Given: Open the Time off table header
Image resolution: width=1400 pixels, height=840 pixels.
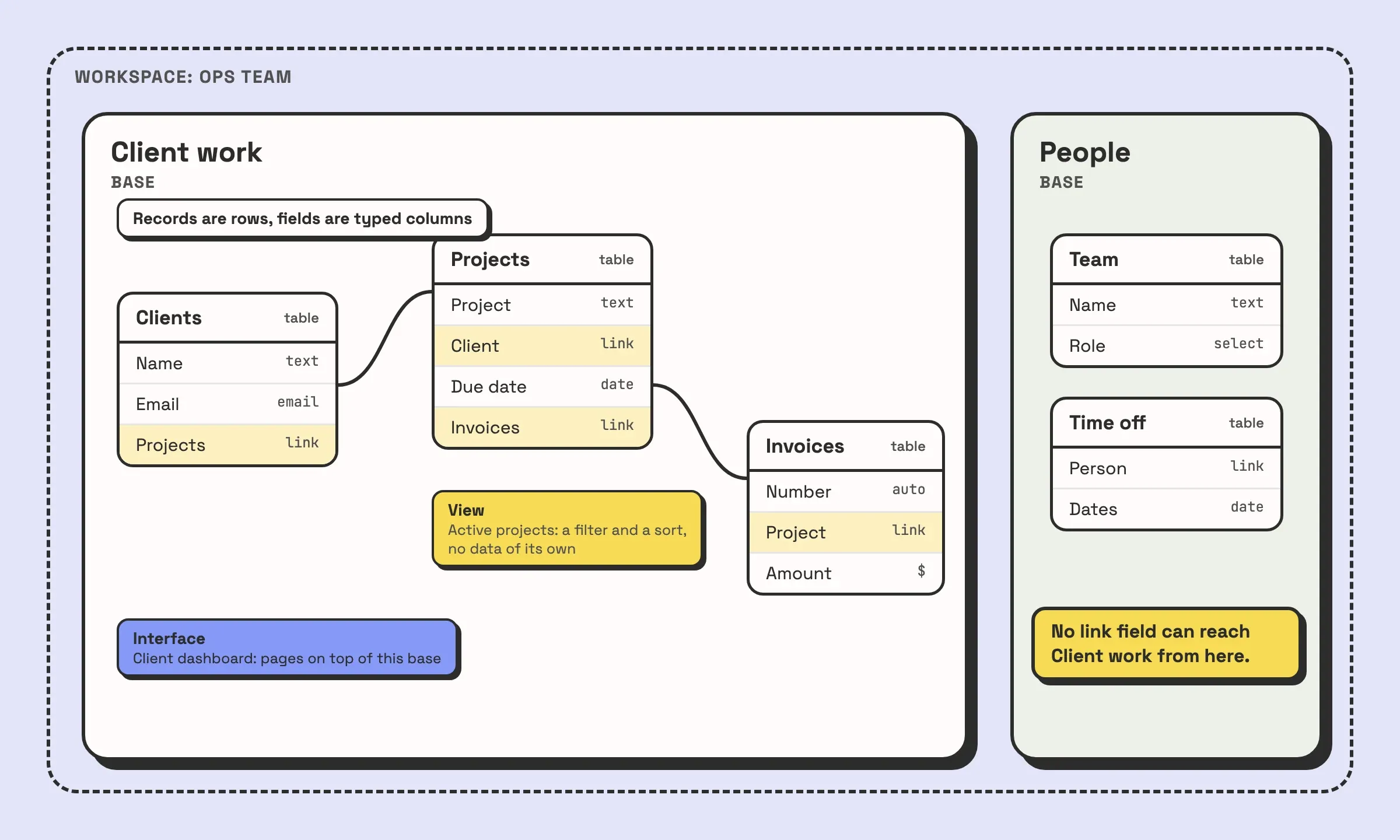Looking at the screenshot, I should click(1167, 423).
